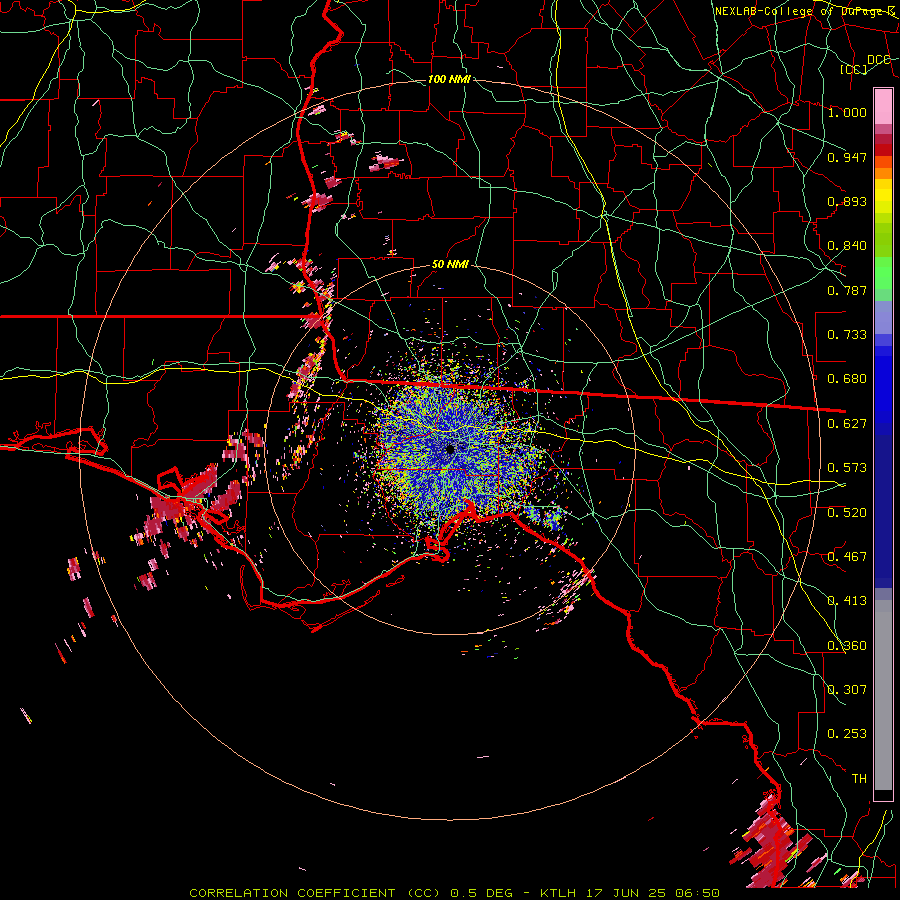
Task: Click the DCC product label above legend
Action: point(879,60)
